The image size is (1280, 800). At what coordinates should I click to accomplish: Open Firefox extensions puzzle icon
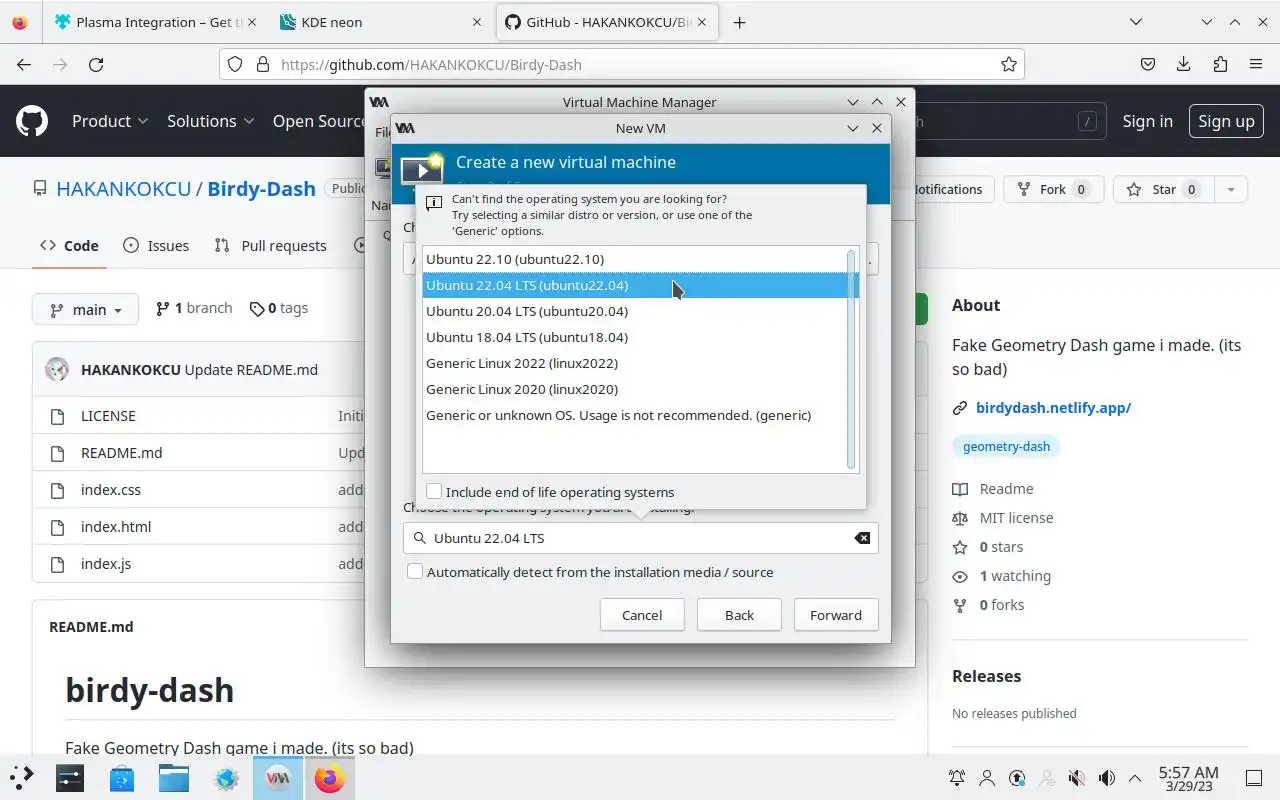point(1220,64)
